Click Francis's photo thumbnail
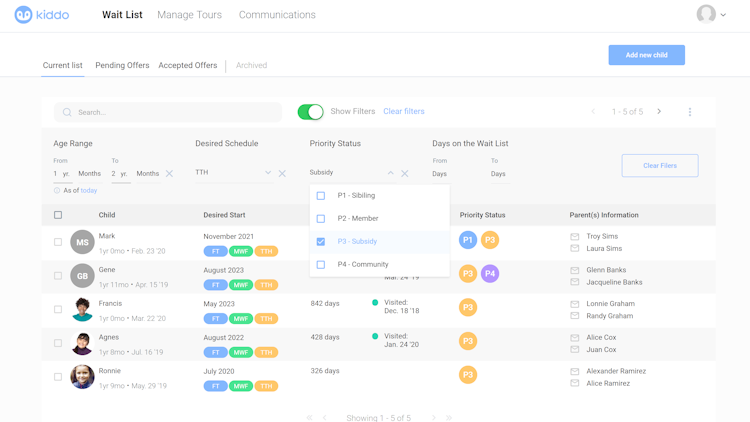750x422 pixels. (x=82, y=310)
